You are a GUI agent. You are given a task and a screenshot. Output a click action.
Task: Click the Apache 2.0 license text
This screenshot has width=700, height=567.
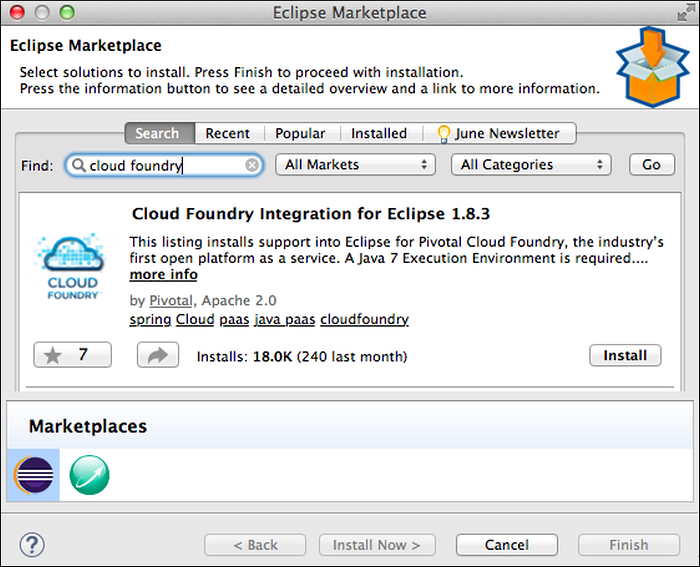tap(239, 301)
